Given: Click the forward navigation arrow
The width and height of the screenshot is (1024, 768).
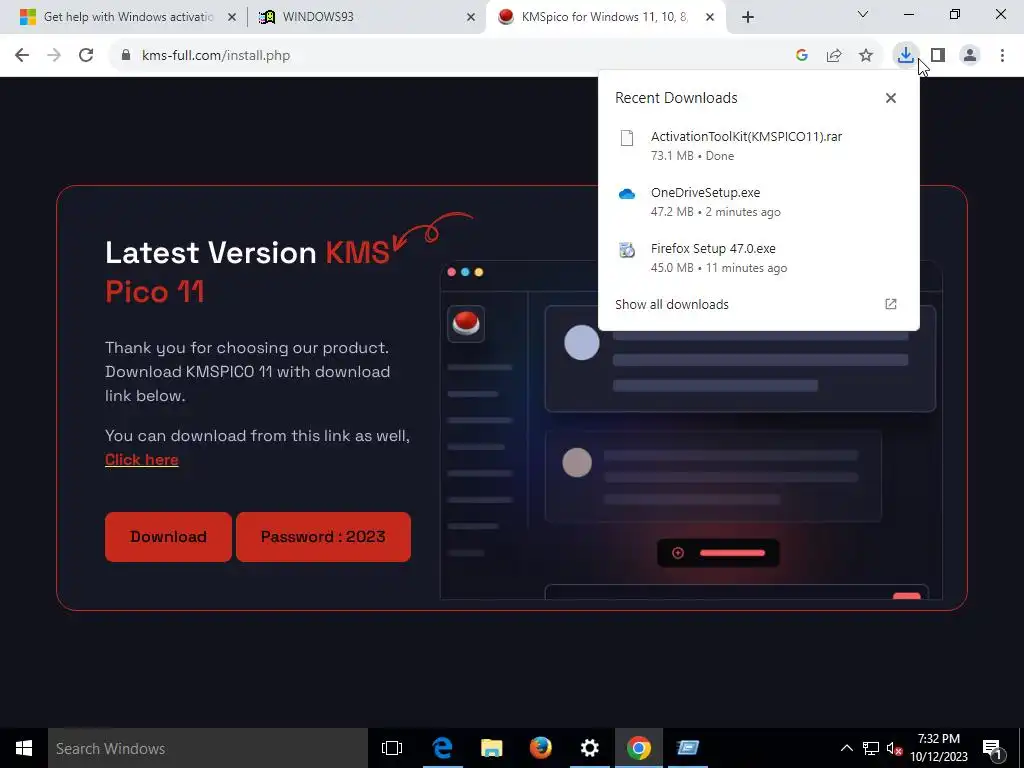Looking at the screenshot, I should [x=54, y=56].
